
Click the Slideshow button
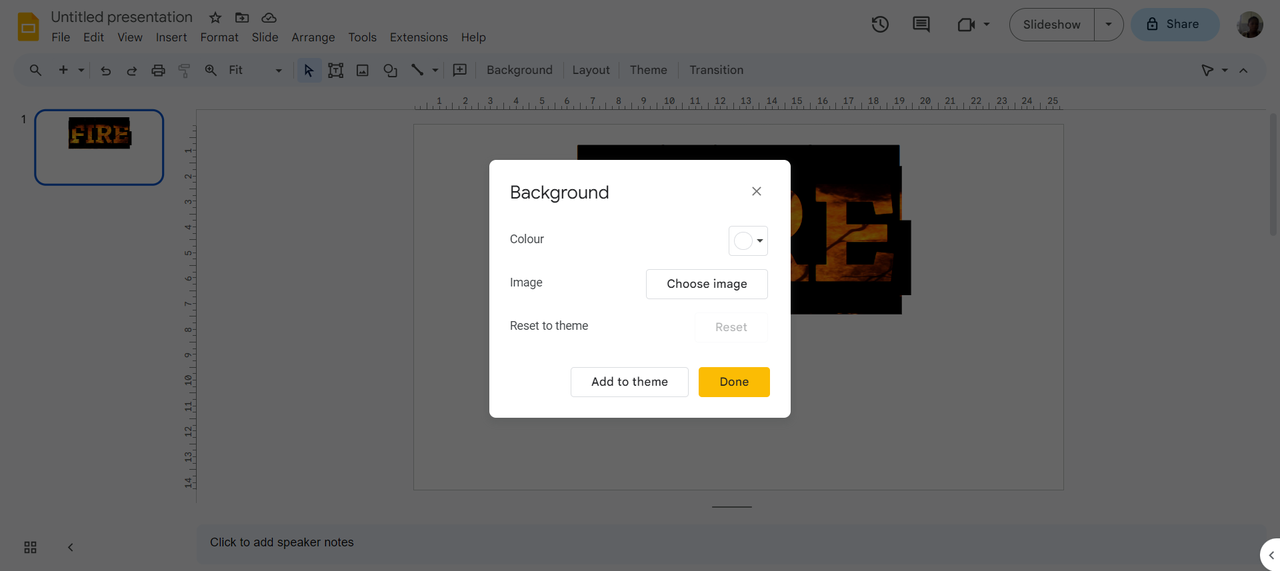tap(1052, 24)
